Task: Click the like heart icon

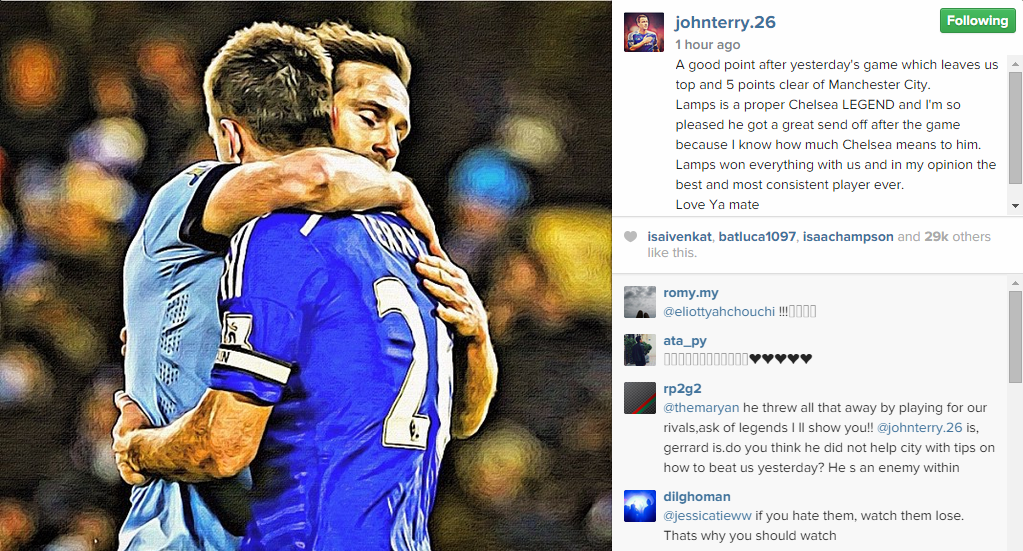Action: 630,237
